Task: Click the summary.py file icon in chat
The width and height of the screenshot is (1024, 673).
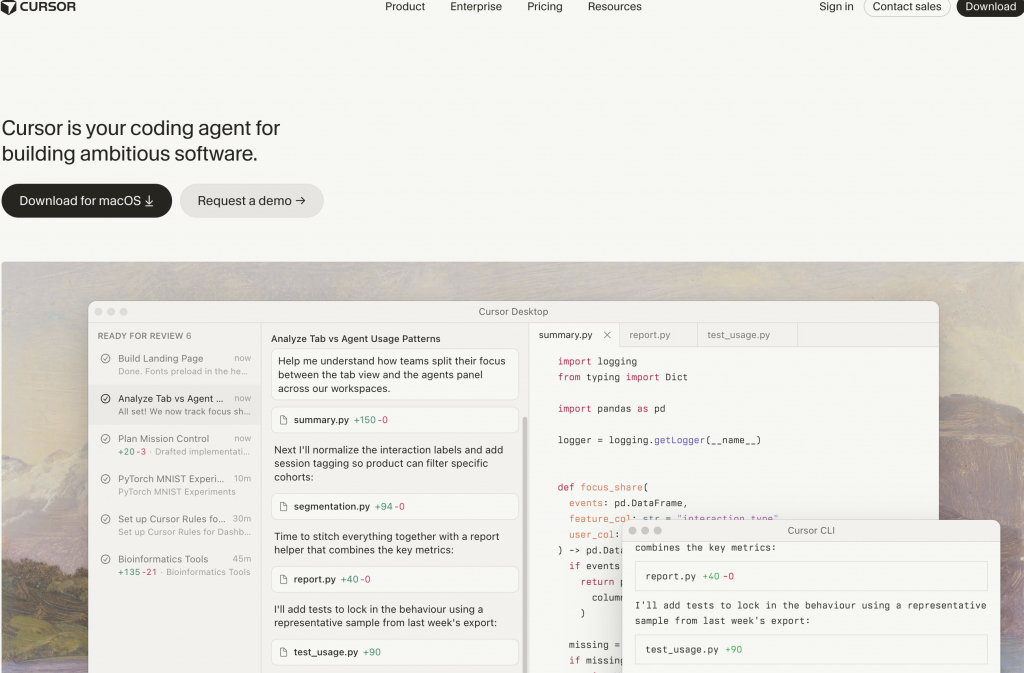Action: click(x=283, y=420)
